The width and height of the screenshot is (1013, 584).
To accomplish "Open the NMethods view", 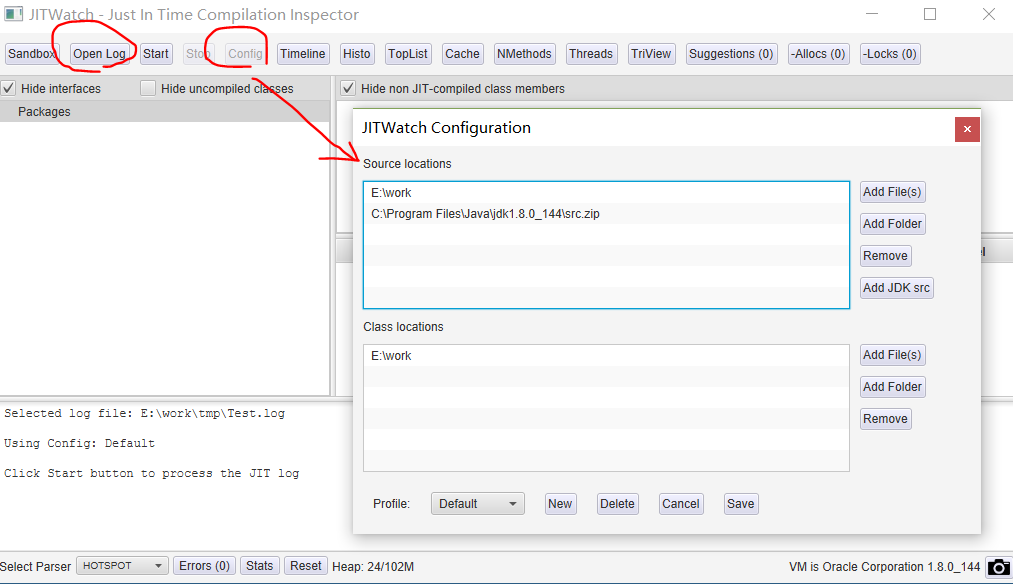I will point(524,54).
